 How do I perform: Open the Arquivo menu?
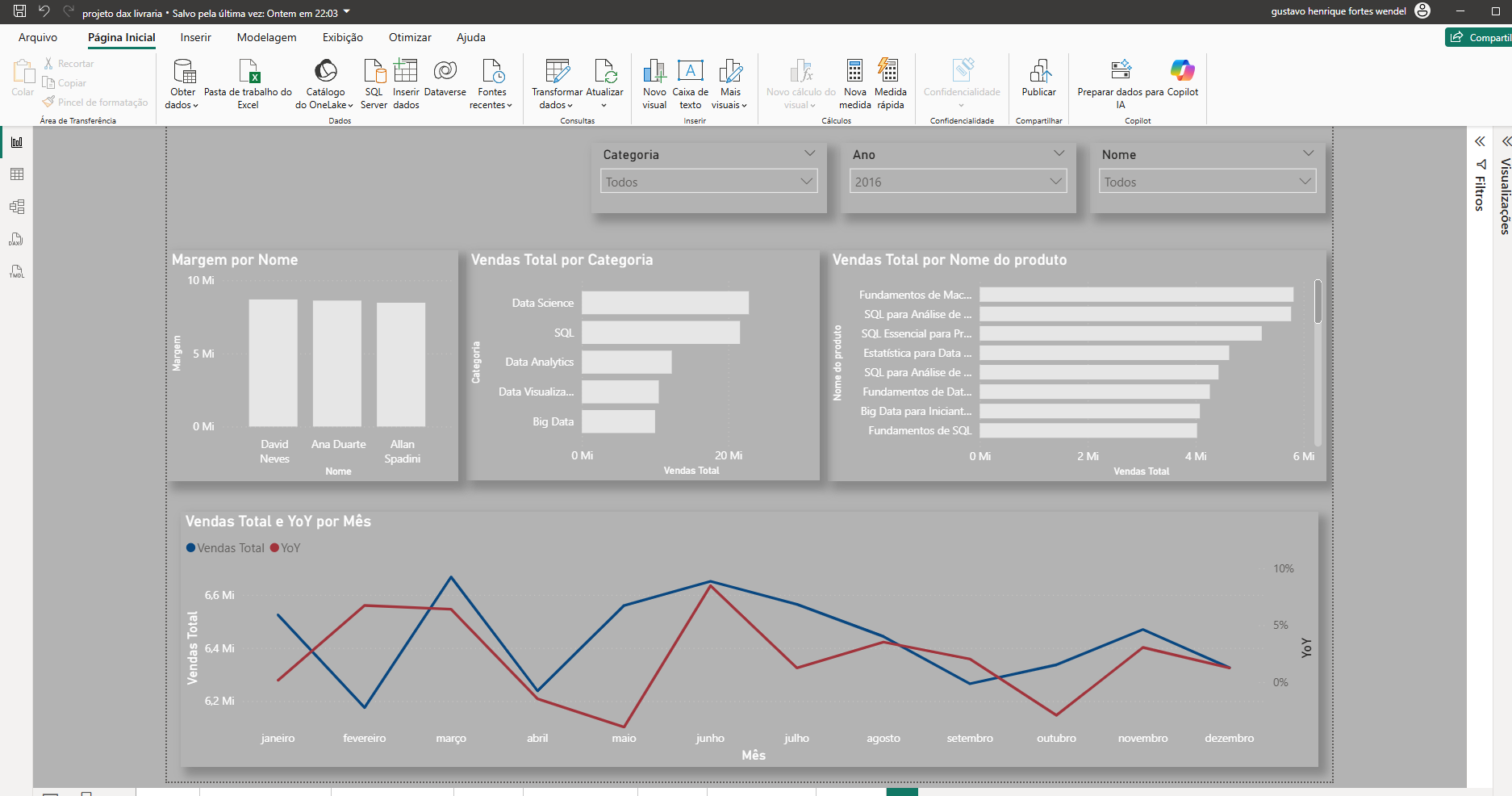pyautogui.click(x=38, y=37)
